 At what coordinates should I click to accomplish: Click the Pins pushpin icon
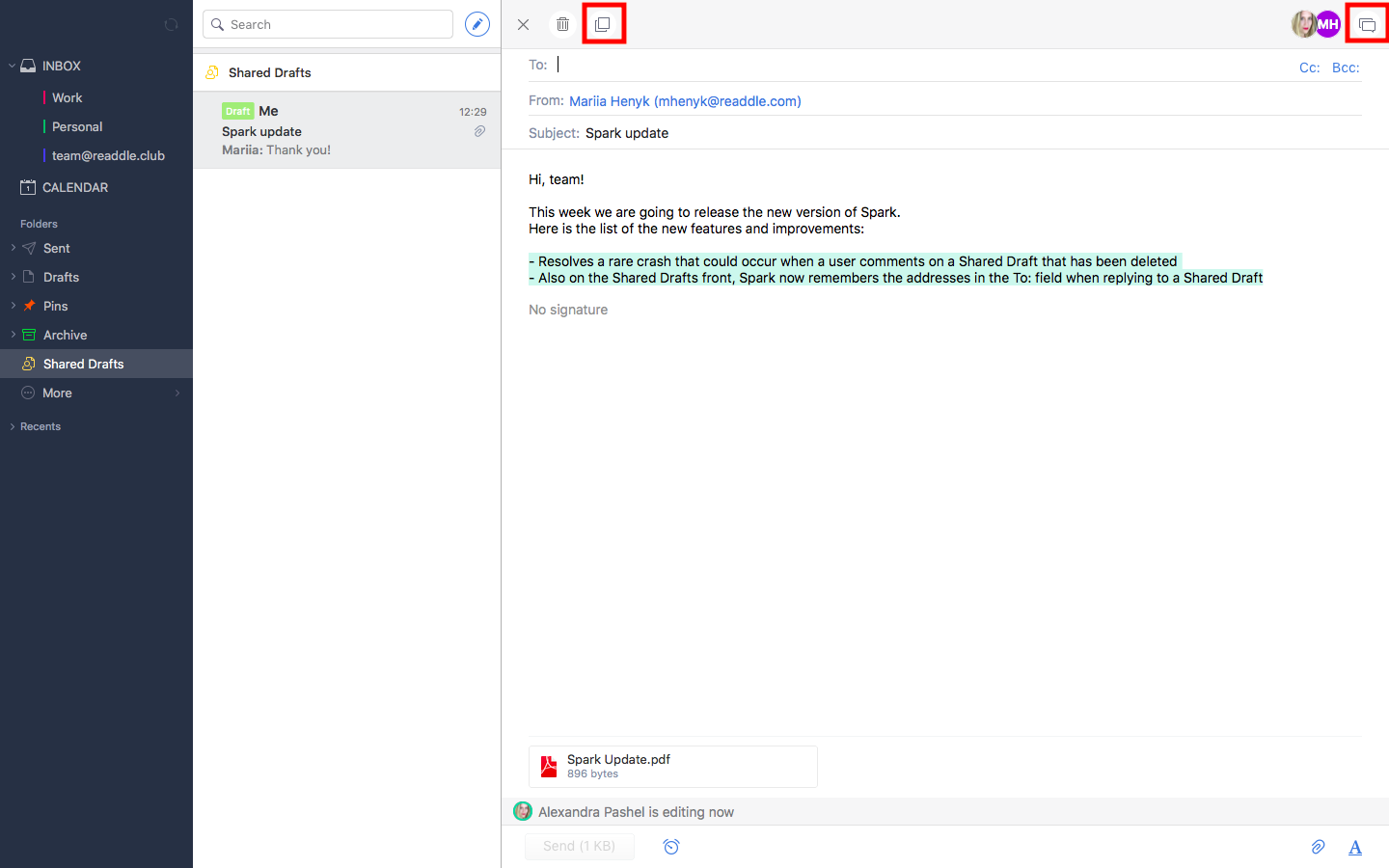[x=29, y=306]
